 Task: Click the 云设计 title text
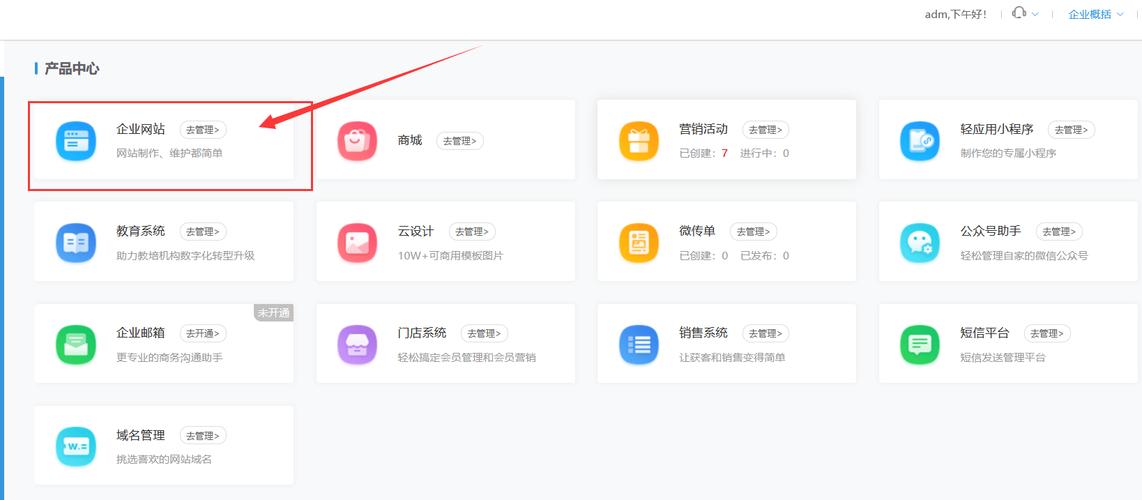pyautogui.click(x=416, y=231)
